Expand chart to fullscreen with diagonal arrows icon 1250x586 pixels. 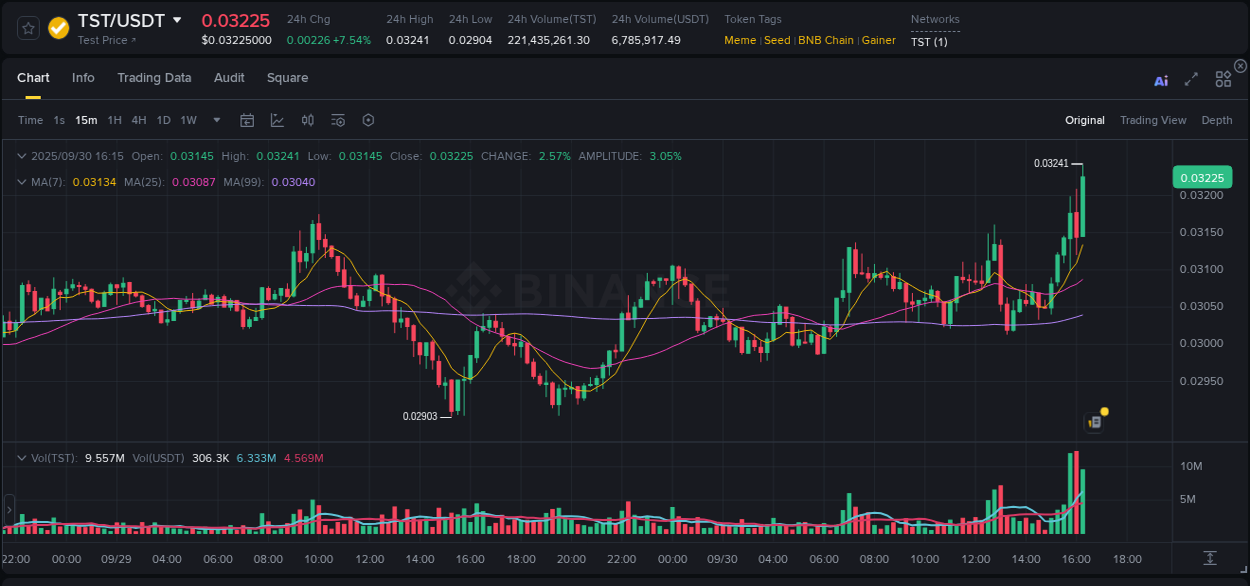1191,80
